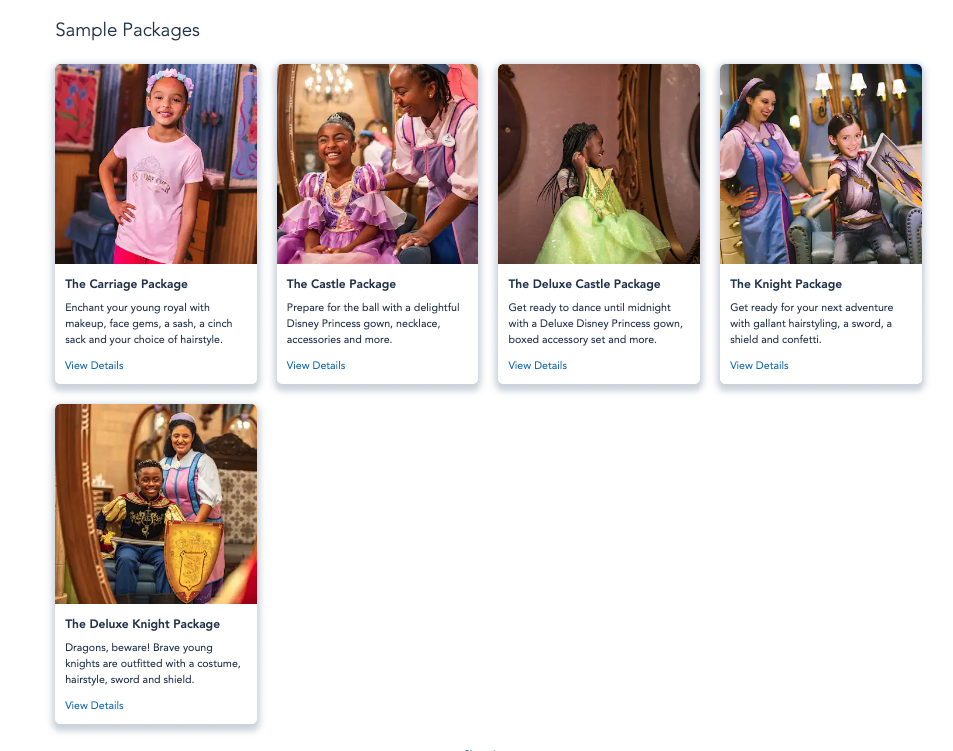Select The Deluxe Castle Package title

click(x=584, y=284)
